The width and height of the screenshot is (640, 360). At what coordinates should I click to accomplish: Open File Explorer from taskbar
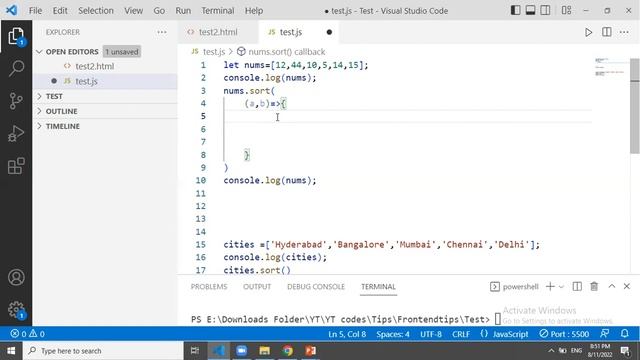pos(264,351)
